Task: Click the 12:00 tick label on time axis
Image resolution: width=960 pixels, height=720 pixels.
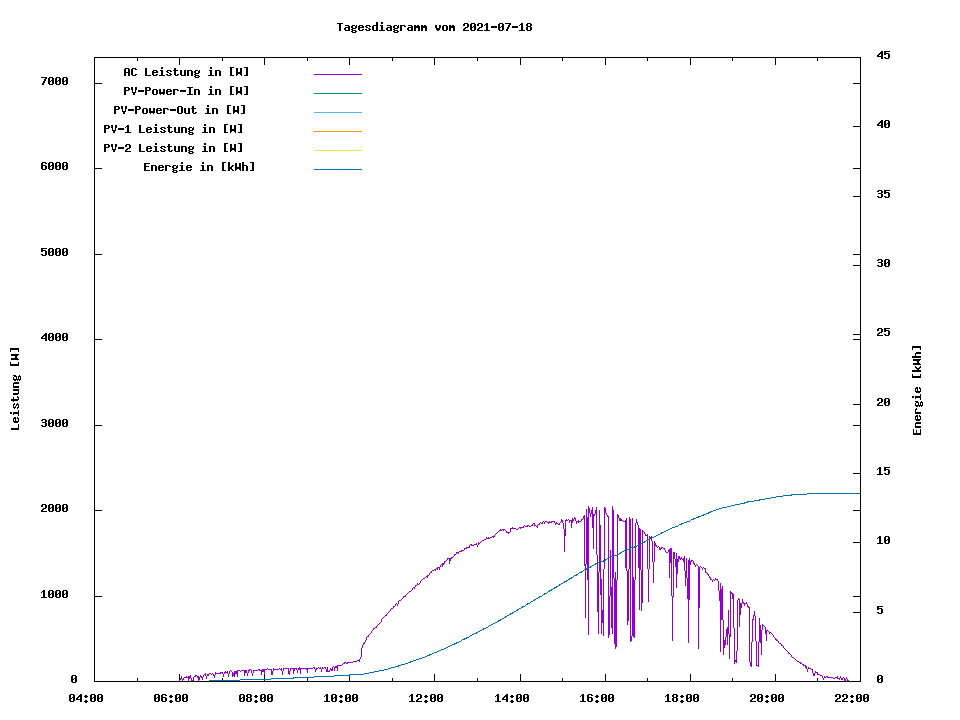Action: 426,698
